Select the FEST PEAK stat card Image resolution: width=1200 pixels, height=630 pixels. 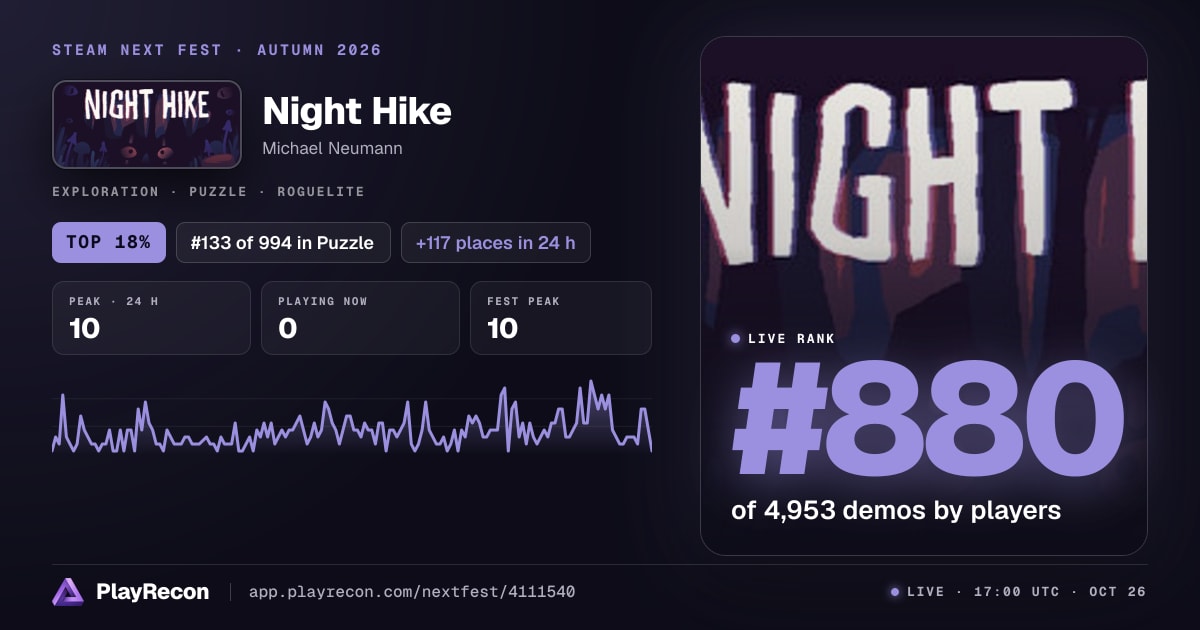[561, 318]
